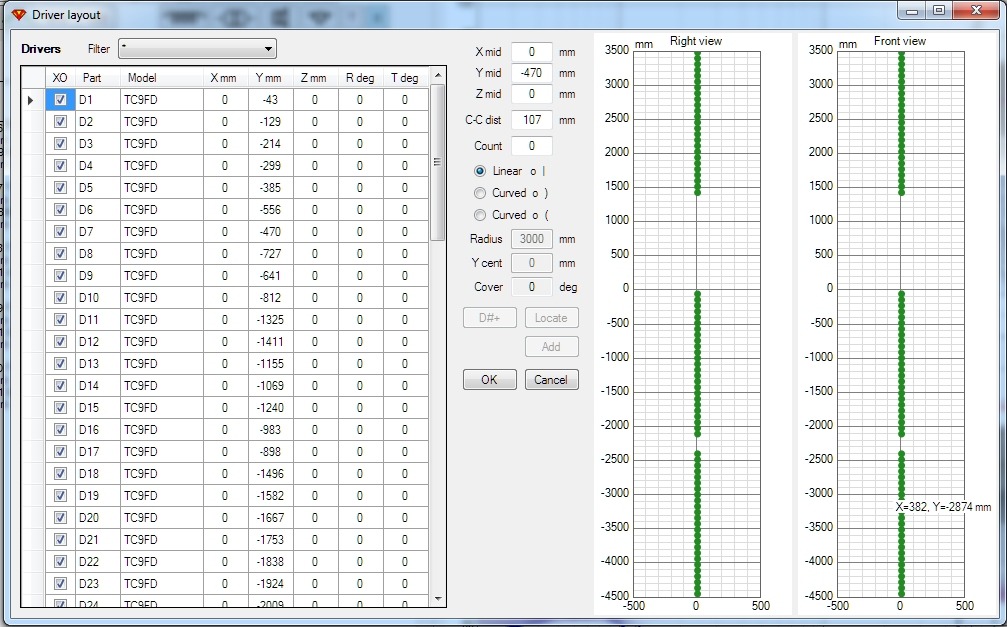Uncheck the XO checkbox for driver D1
The width and height of the screenshot is (1007, 627).
tap(60, 100)
